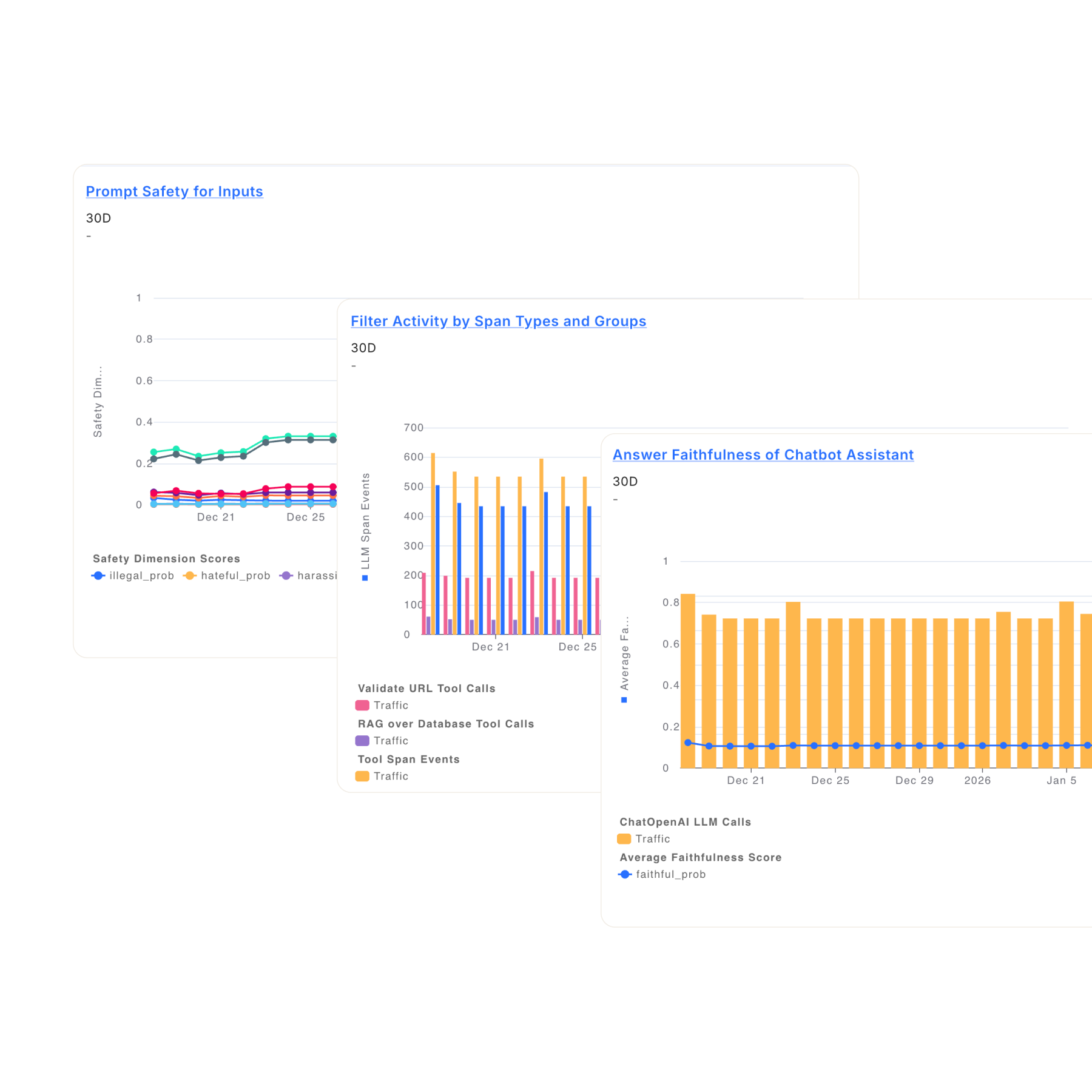Click pink Traffic swatch under Validate URL
This screenshot has height=1092, width=1092.
(x=362, y=706)
